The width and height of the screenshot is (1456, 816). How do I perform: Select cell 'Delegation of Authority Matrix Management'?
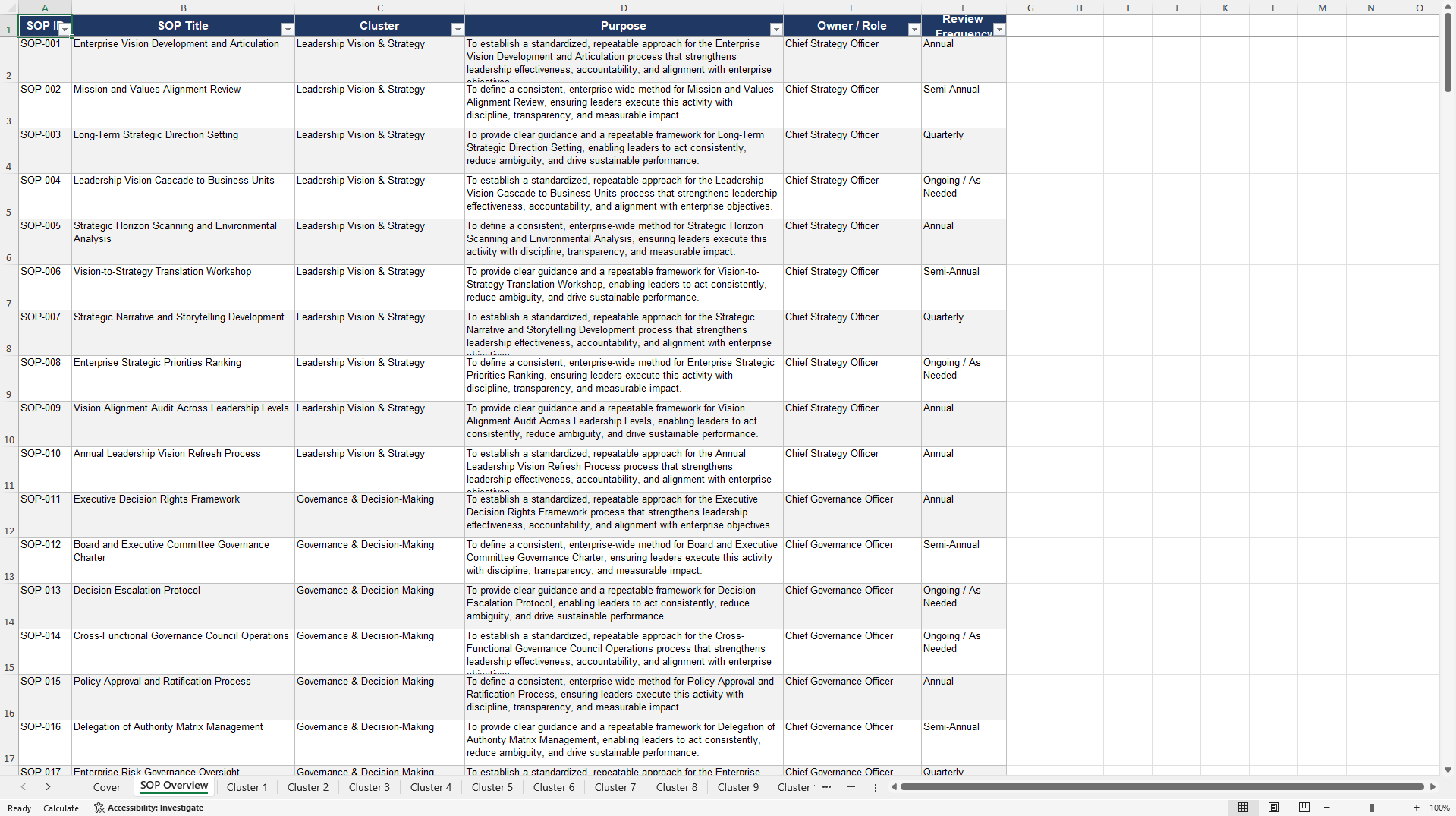click(x=183, y=743)
